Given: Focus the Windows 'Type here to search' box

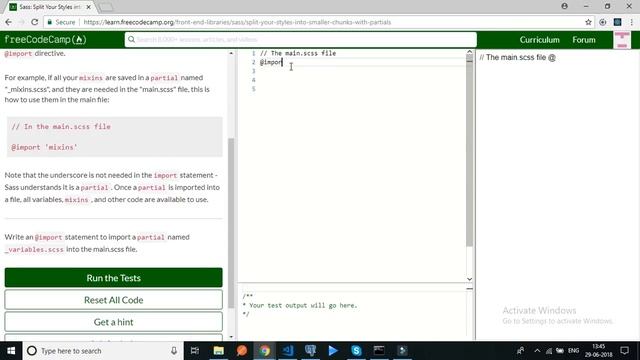Looking at the screenshot, I should [102, 351].
